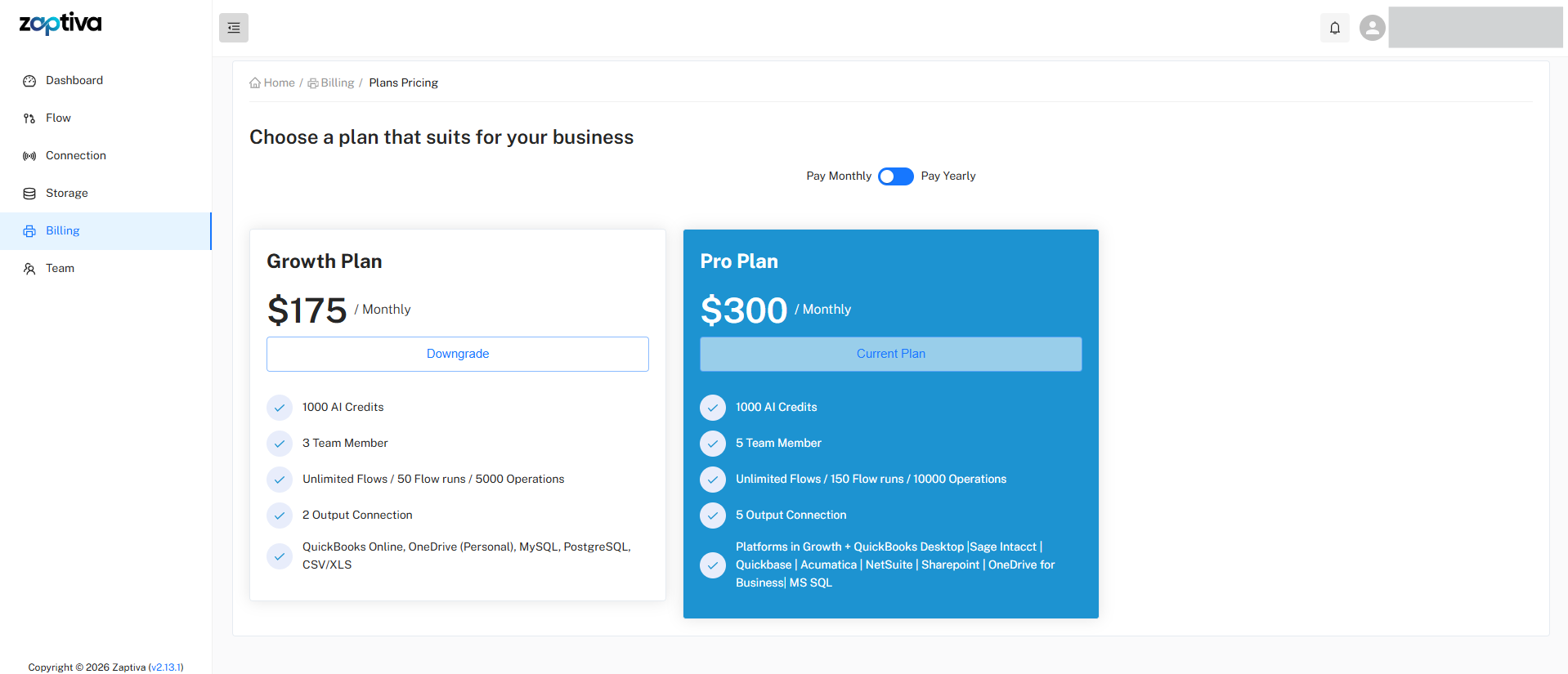Click the Team people icon
Image resolution: width=1568 pixels, height=674 pixels.
[29, 269]
